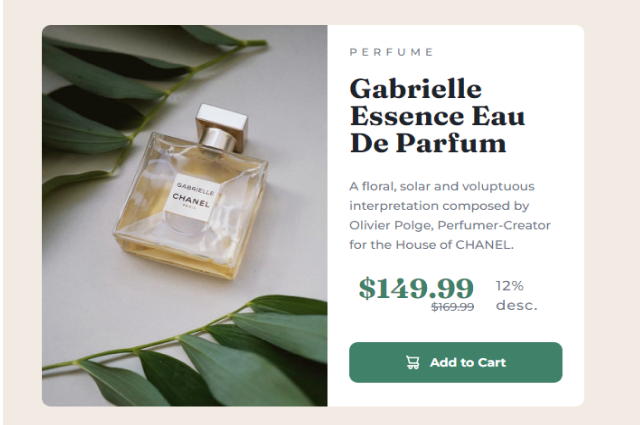The width and height of the screenshot is (640, 425).
Task: Select the PERFUME category label
Action: (391, 52)
